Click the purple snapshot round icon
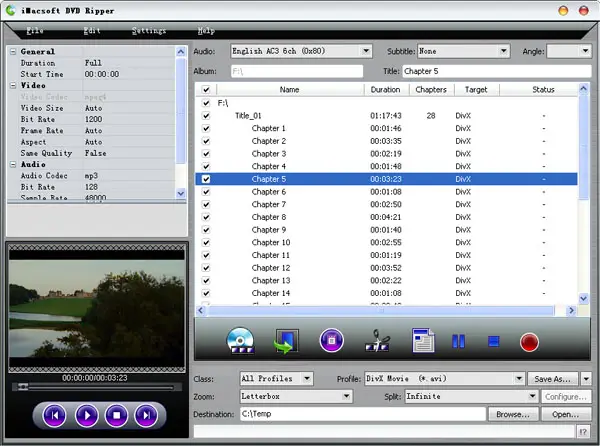The width and height of the screenshot is (600, 446). pyautogui.click(x=331, y=340)
